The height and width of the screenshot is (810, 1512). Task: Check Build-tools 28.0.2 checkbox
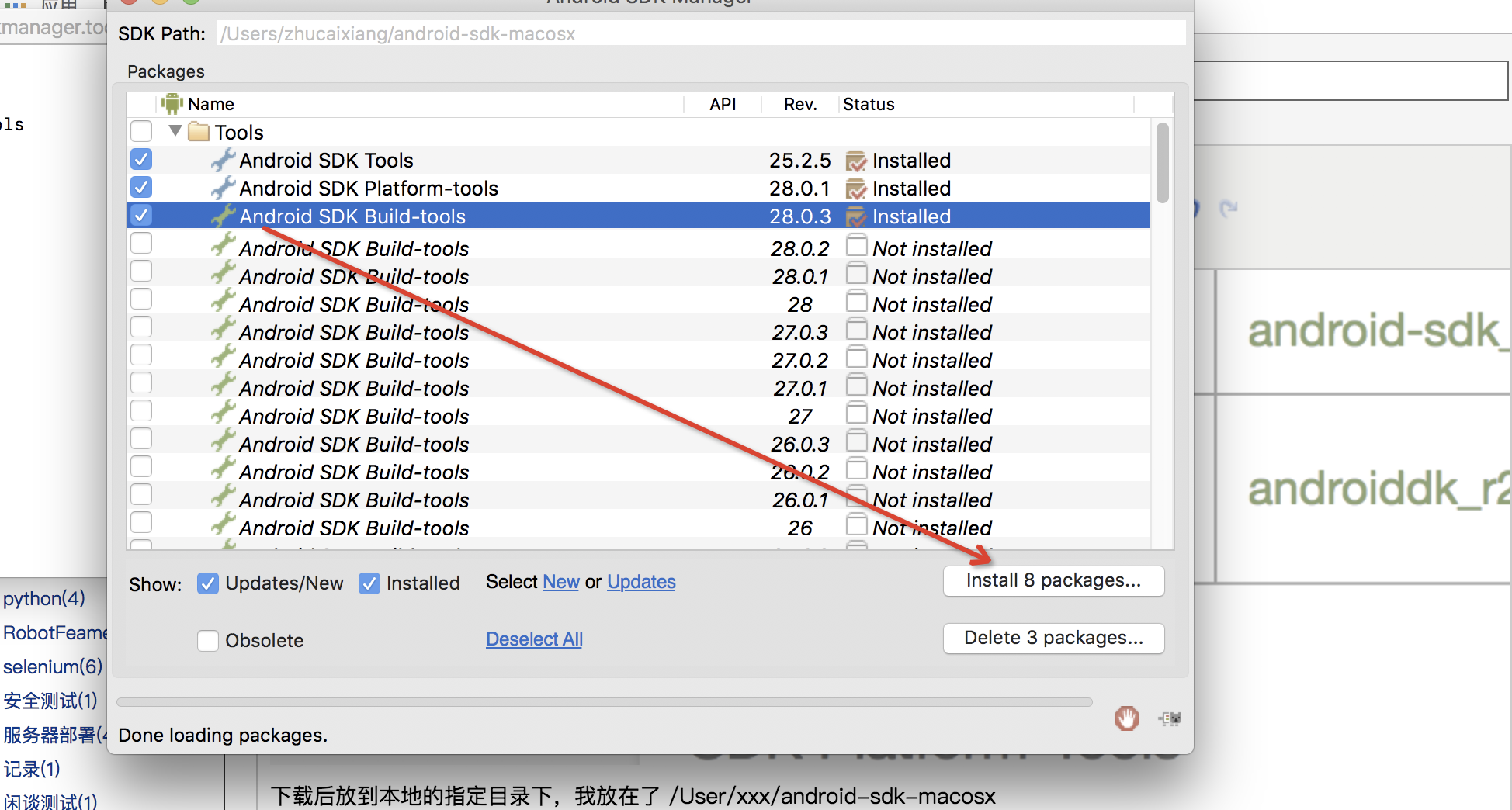click(141, 243)
